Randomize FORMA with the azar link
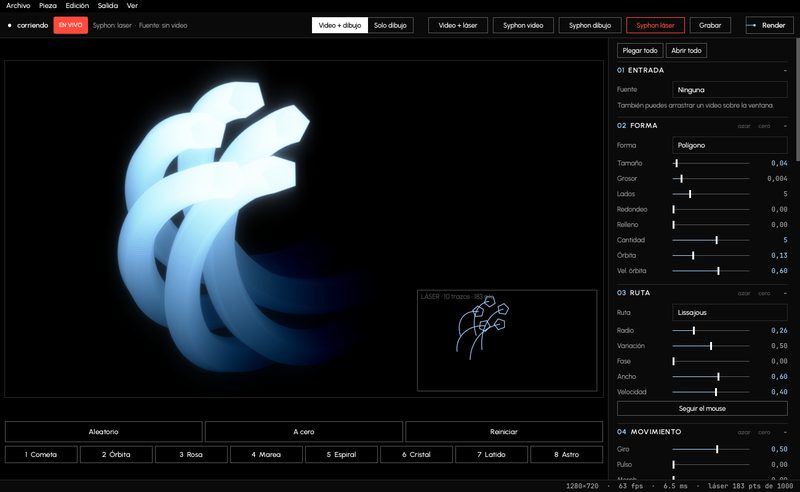 743,126
